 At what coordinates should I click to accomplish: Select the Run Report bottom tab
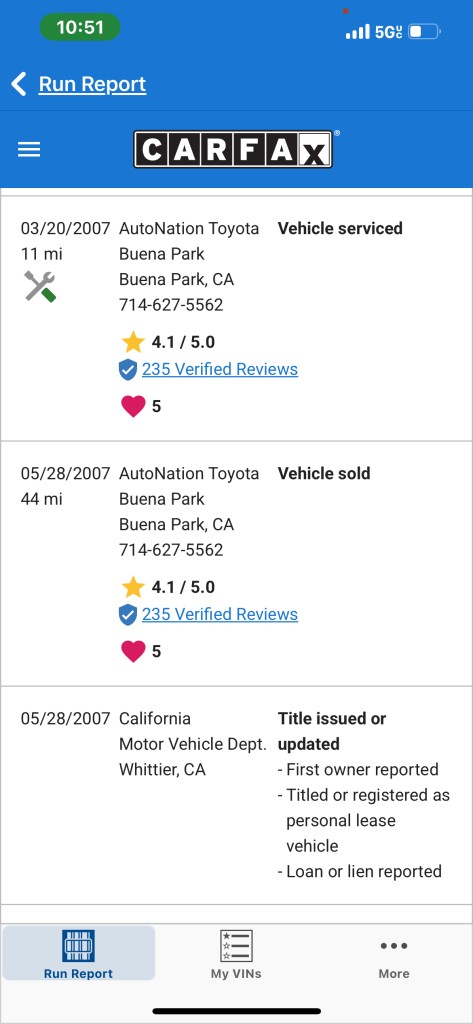coord(78,953)
